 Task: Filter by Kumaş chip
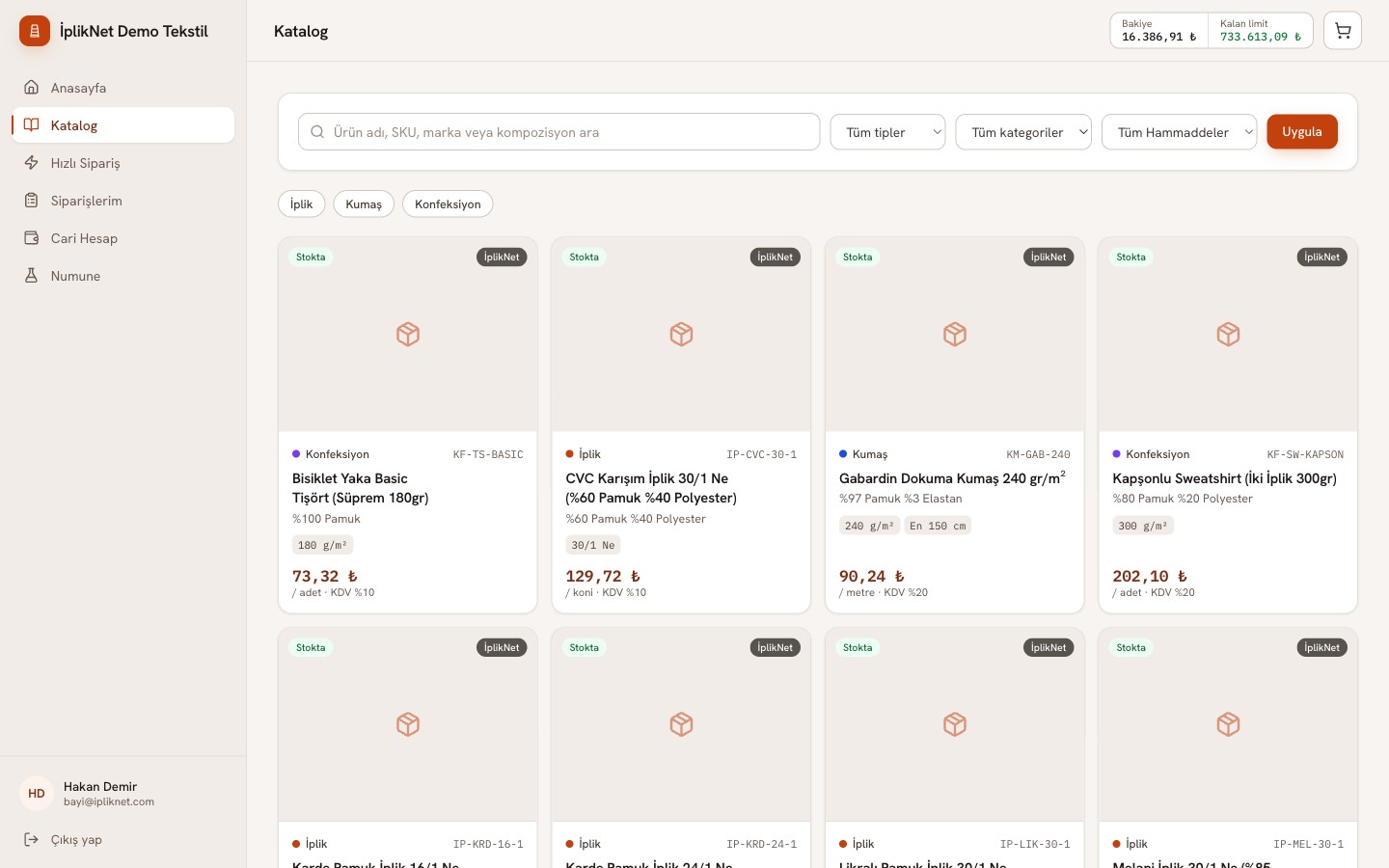click(x=364, y=203)
